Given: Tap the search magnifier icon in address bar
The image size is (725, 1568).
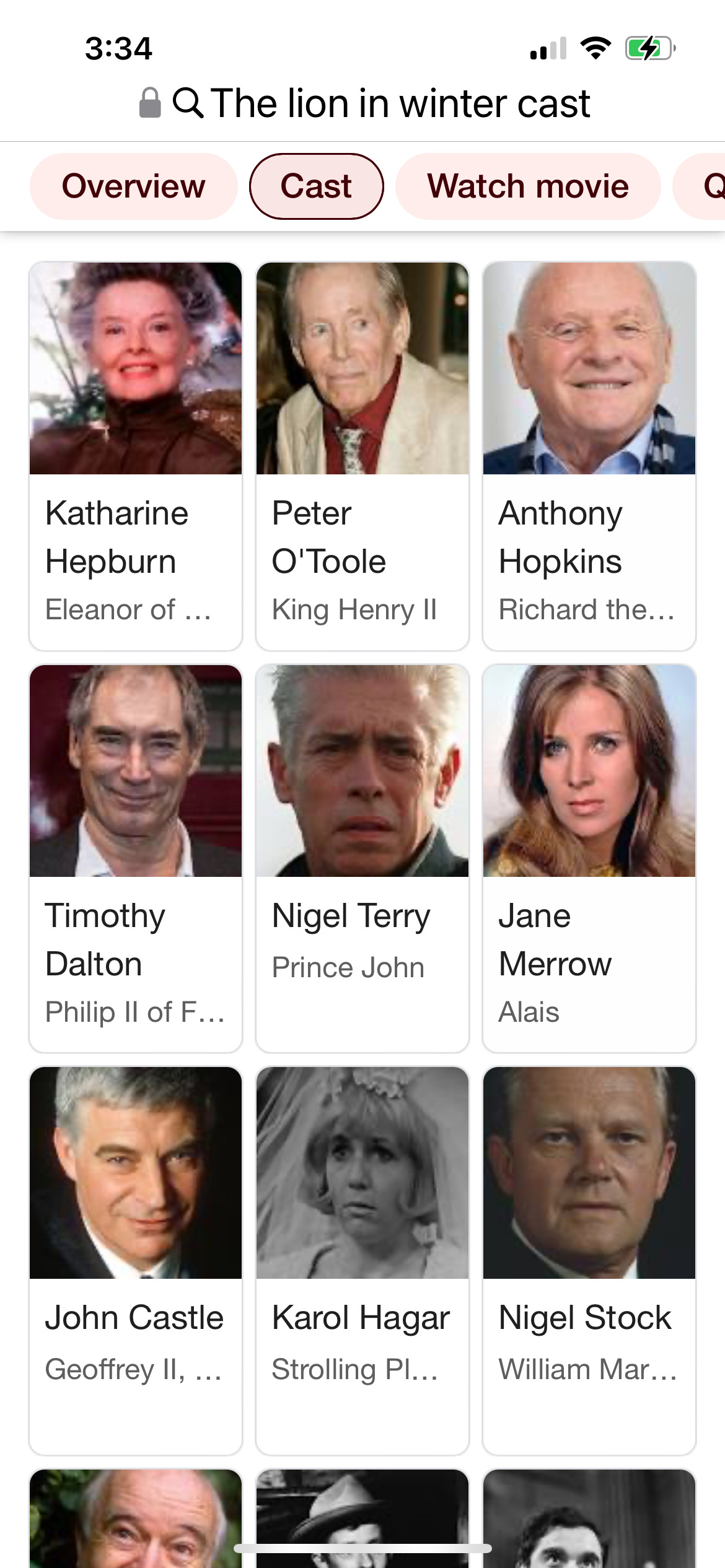Looking at the screenshot, I should tap(188, 103).
